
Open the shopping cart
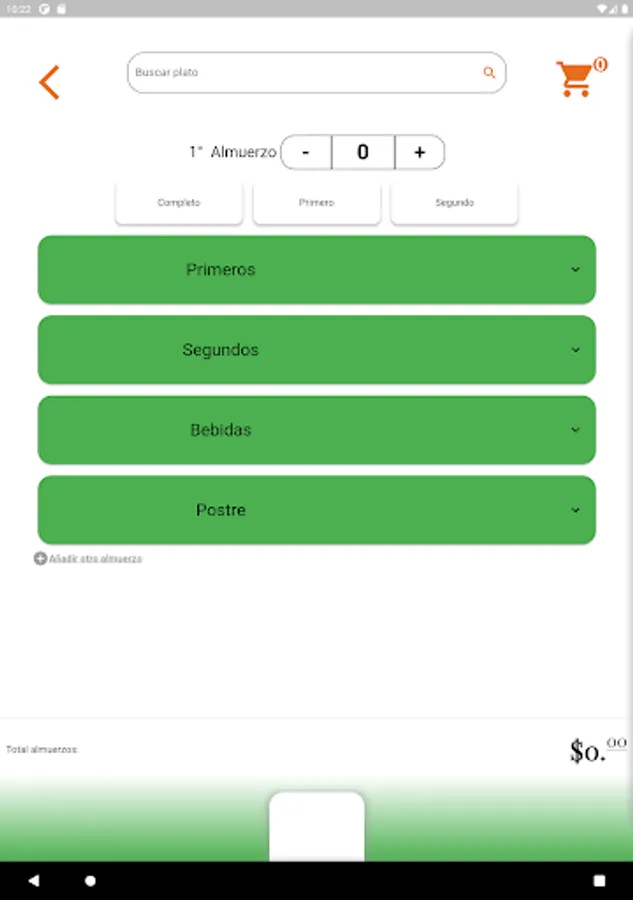576,78
